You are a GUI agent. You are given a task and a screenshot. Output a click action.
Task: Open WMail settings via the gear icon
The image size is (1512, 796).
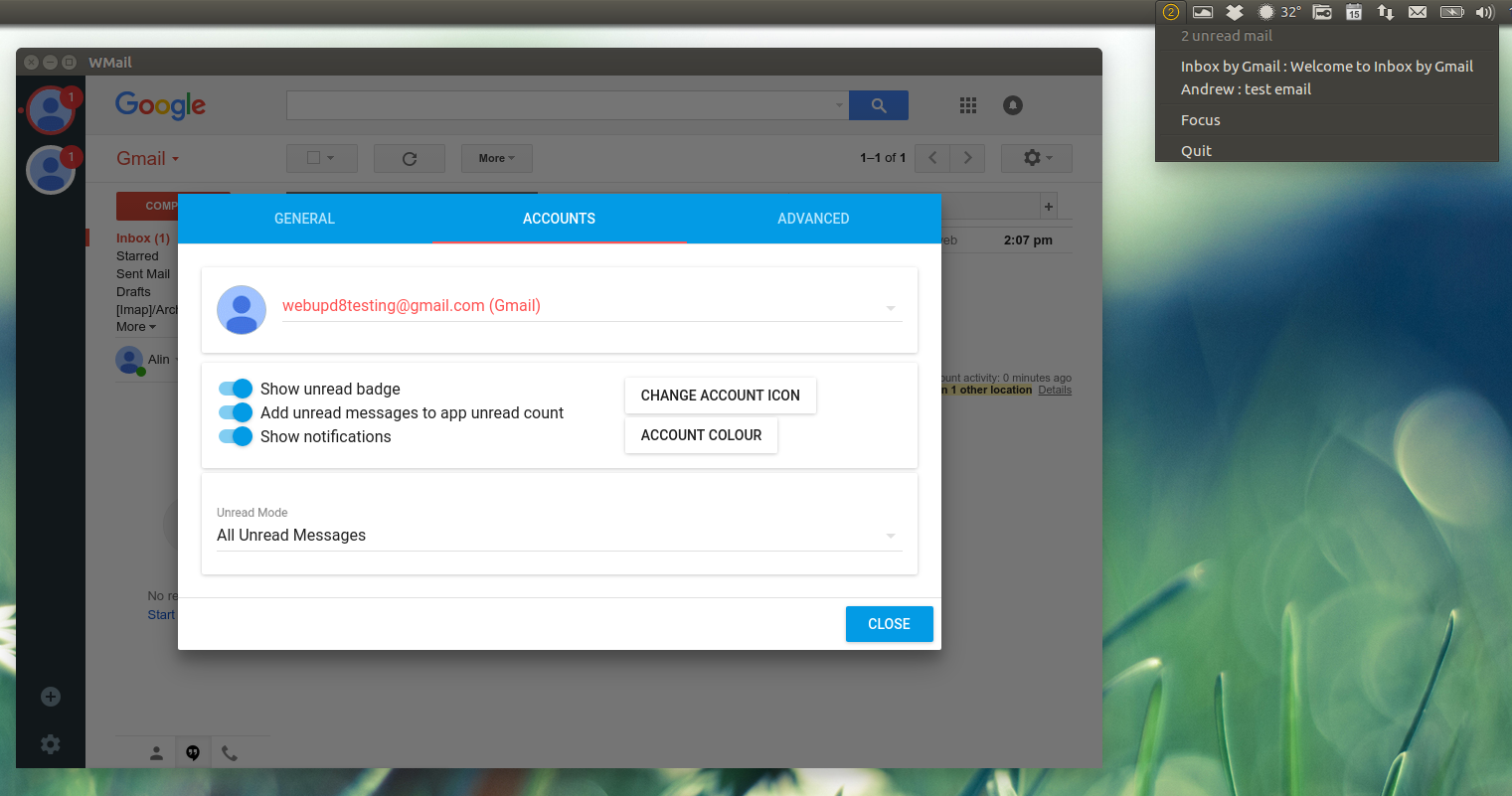pos(50,743)
